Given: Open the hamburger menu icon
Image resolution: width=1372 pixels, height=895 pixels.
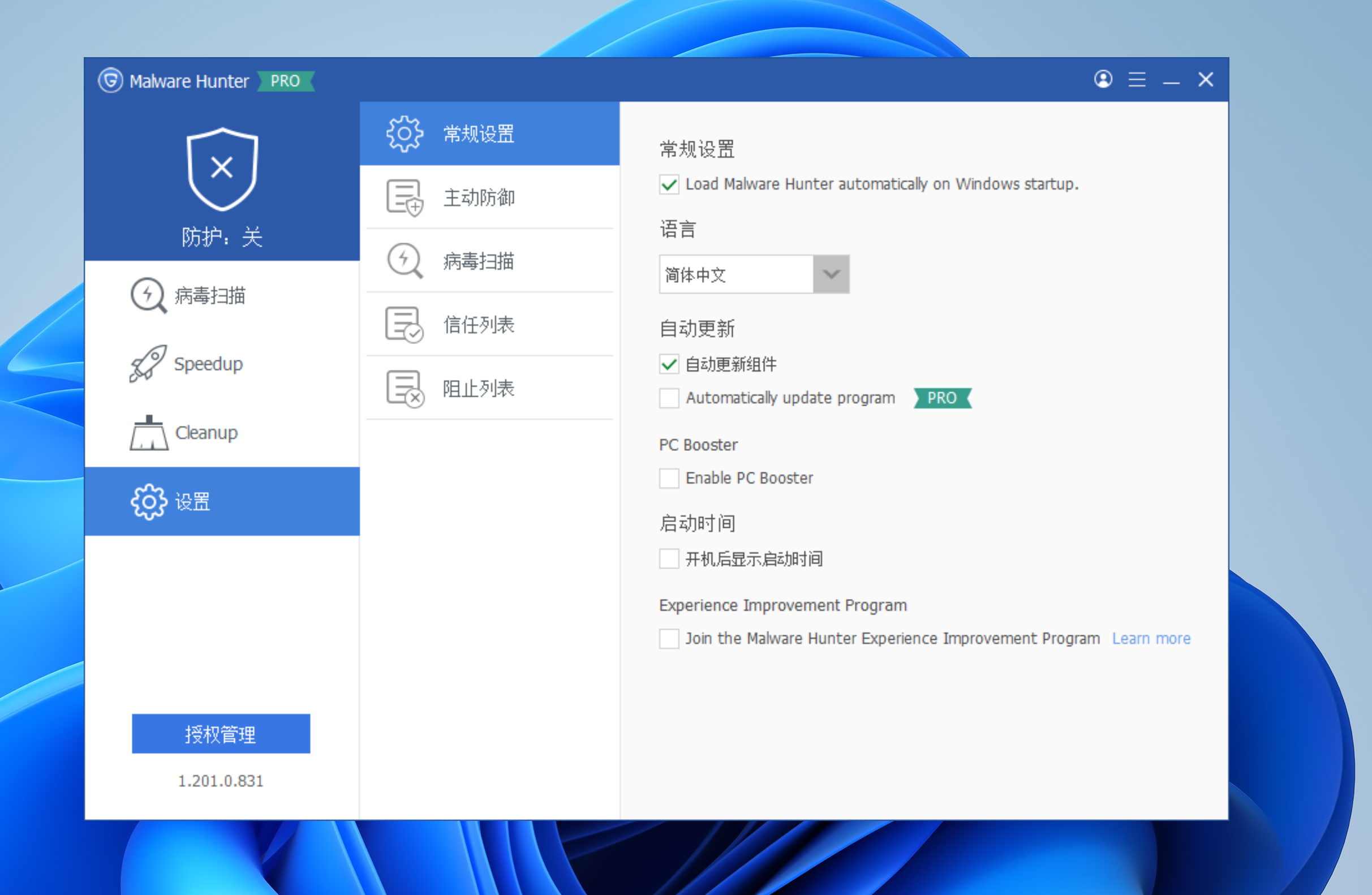Looking at the screenshot, I should (x=1136, y=79).
